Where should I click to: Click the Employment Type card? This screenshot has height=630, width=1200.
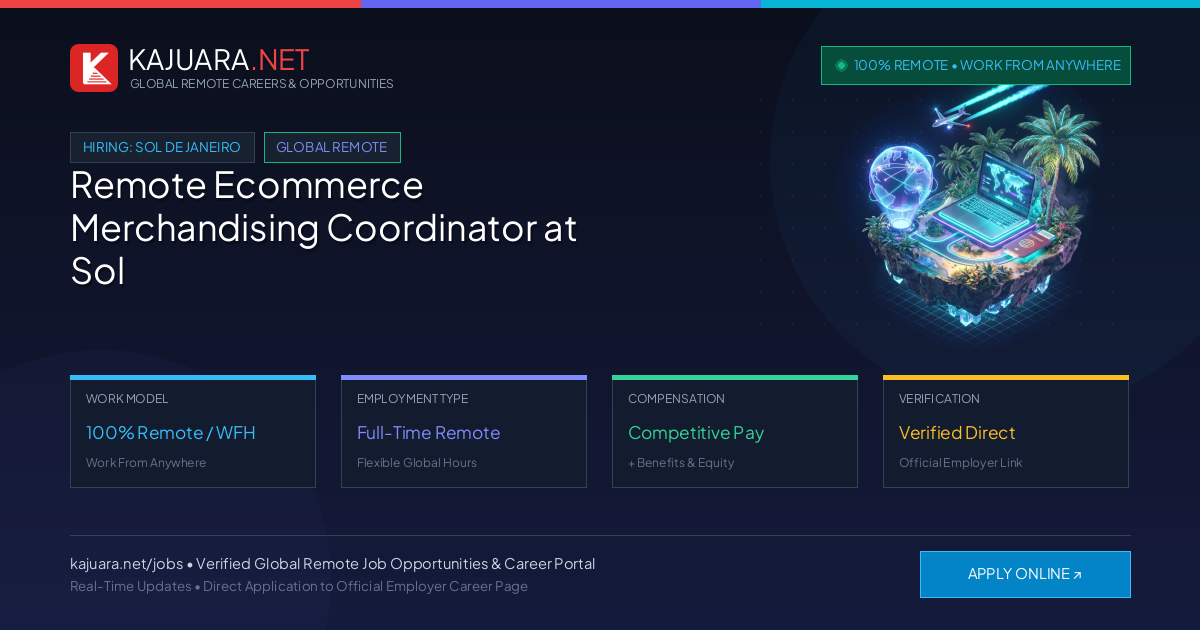click(464, 431)
